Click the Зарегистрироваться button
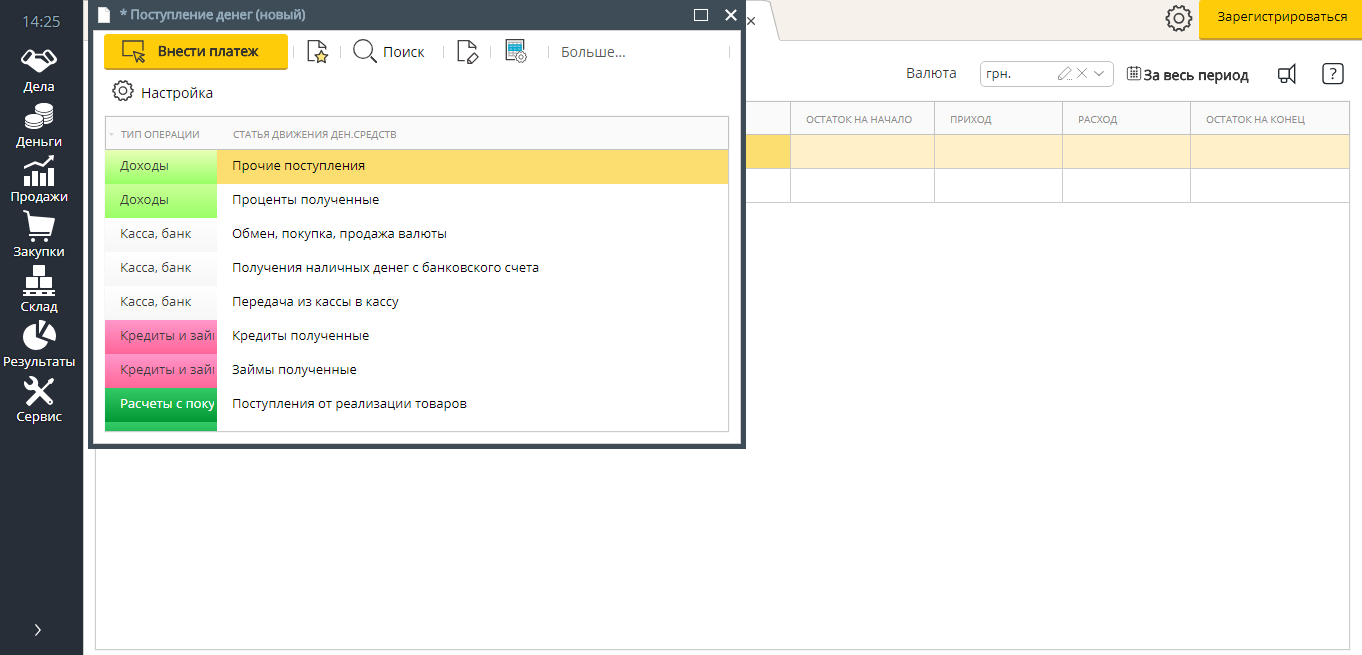 (1281, 17)
